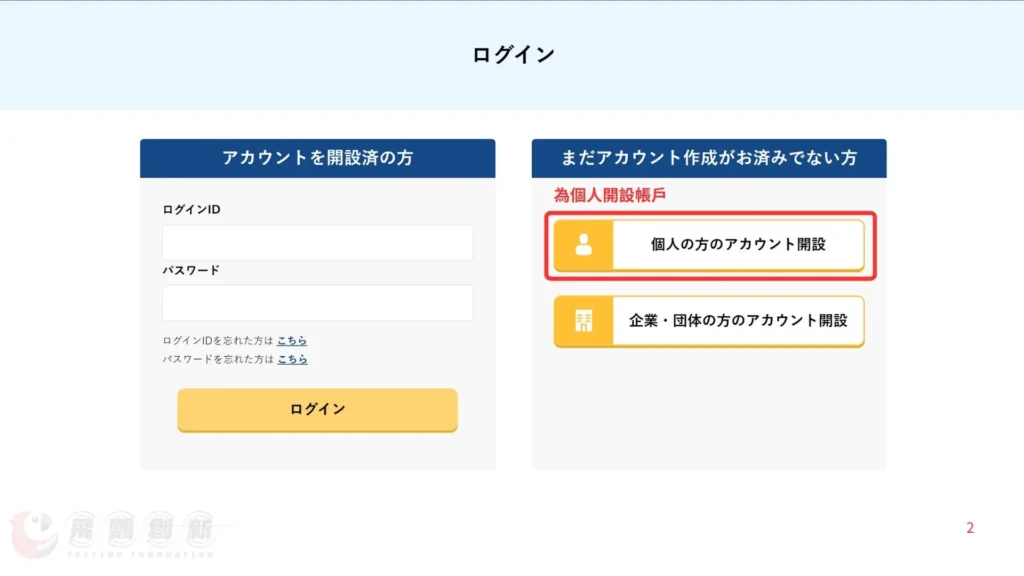1024x576 pixels.
Task: Focus the パスワード input field
Action: (x=317, y=303)
